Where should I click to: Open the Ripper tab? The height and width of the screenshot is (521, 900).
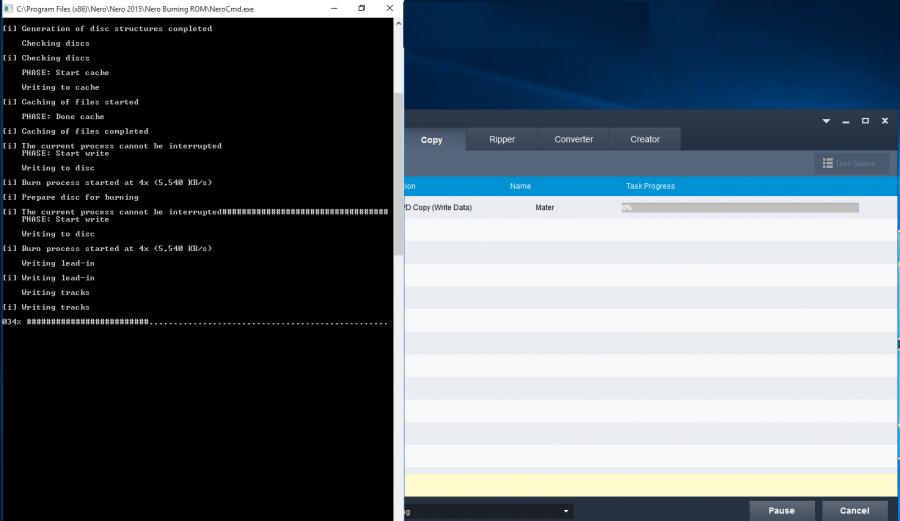pyautogui.click(x=502, y=140)
